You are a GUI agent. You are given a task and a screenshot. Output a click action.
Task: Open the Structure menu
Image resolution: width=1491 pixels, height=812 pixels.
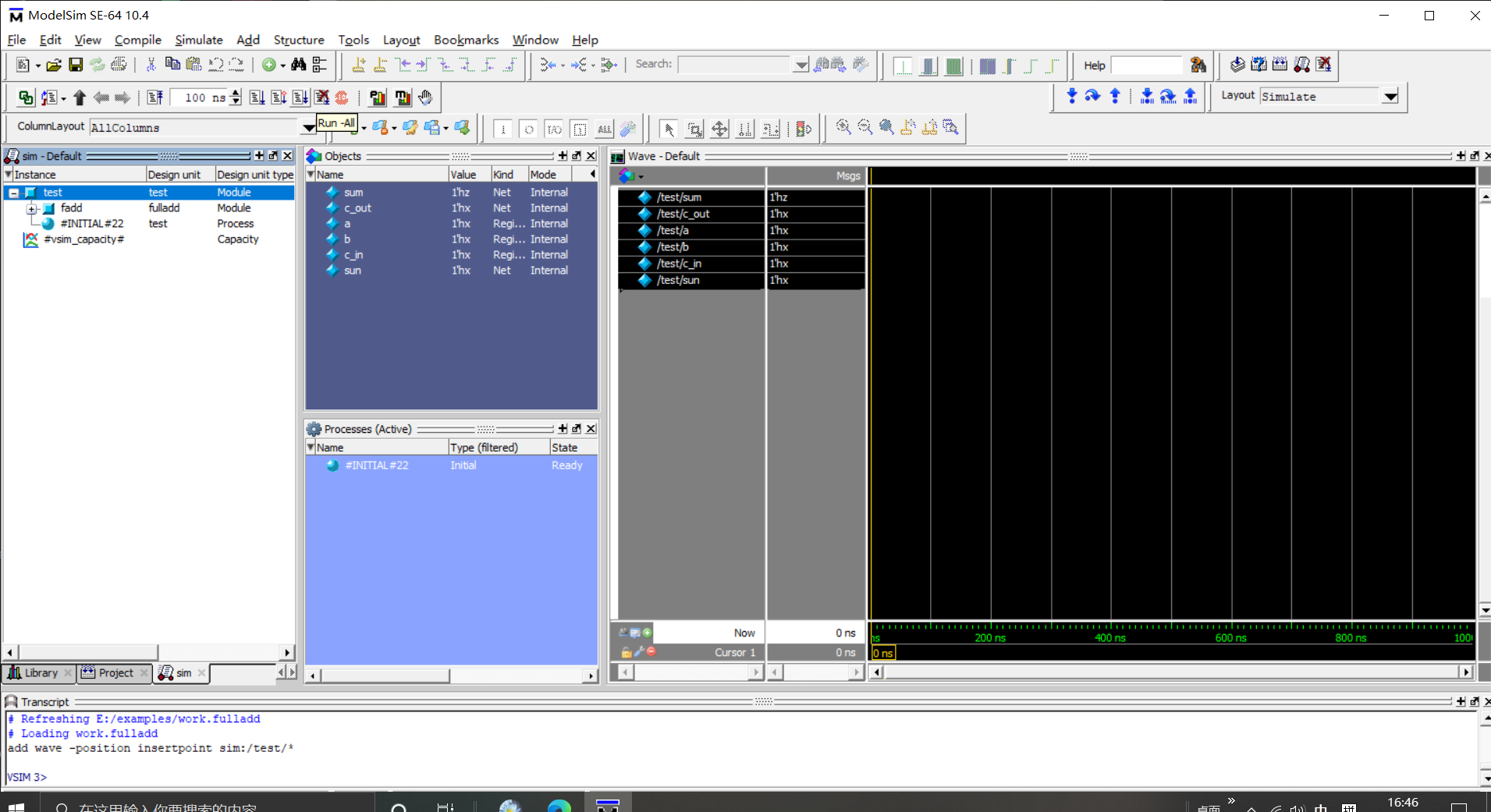299,40
